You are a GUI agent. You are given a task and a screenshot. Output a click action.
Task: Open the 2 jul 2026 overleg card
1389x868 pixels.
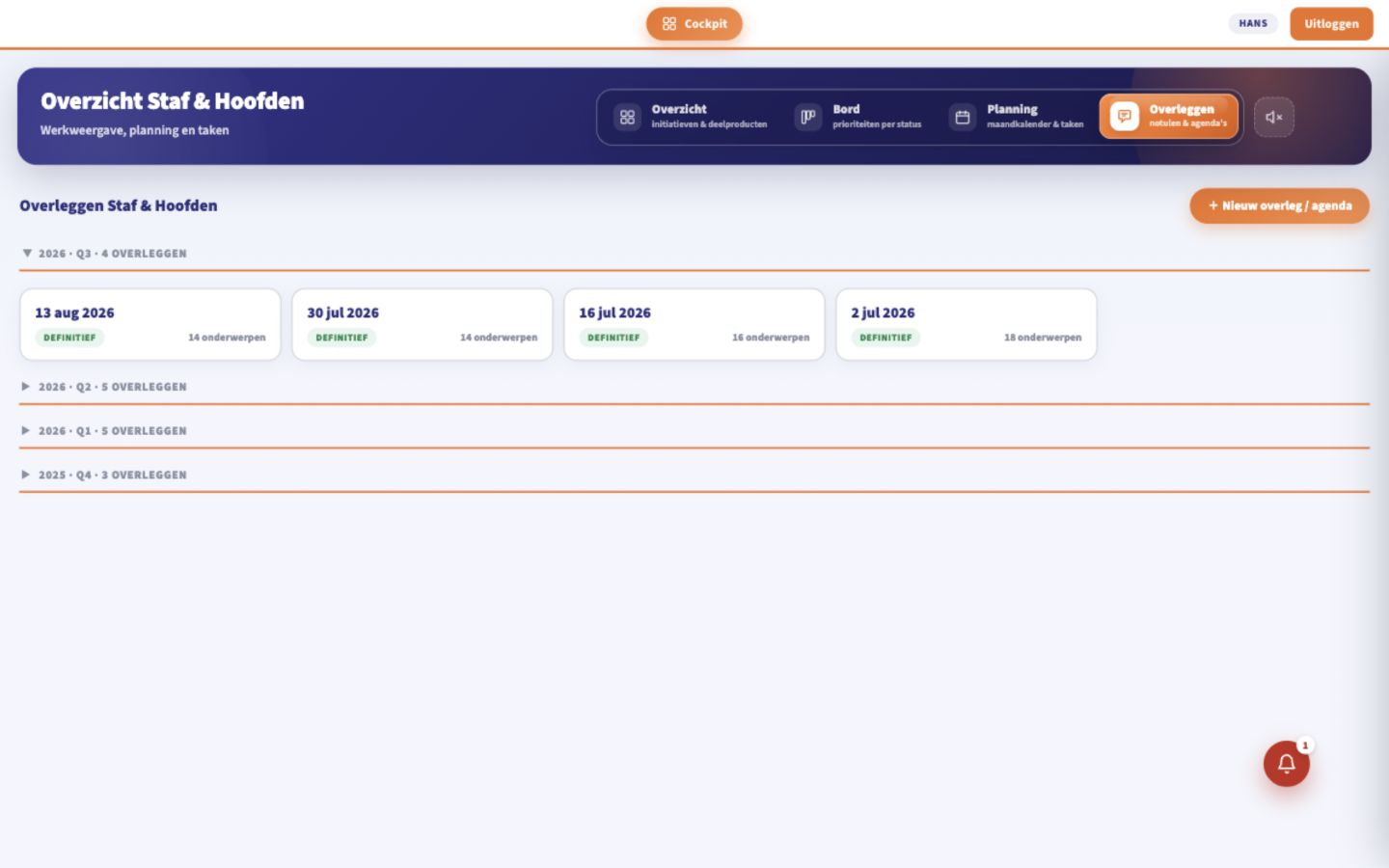[967, 325]
